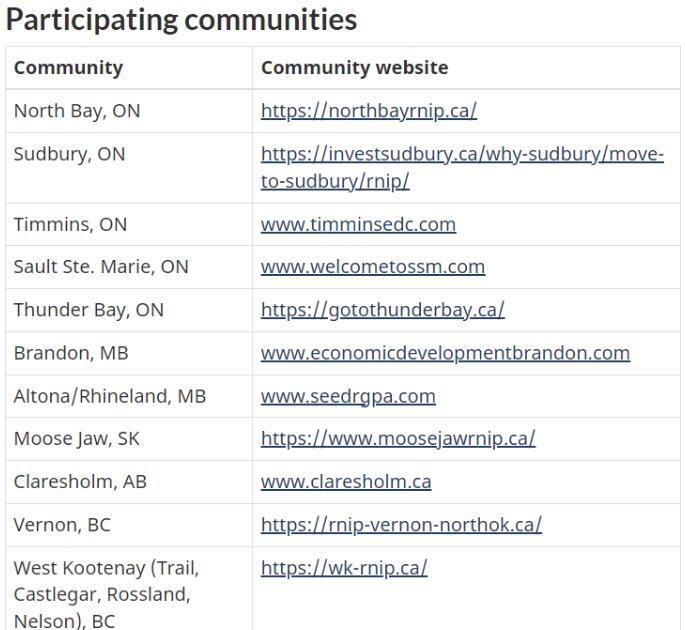Visit the wk-rnip.ca link
The width and height of the screenshot is (685, 630).
pyautogui.click(x=344, y=569)
